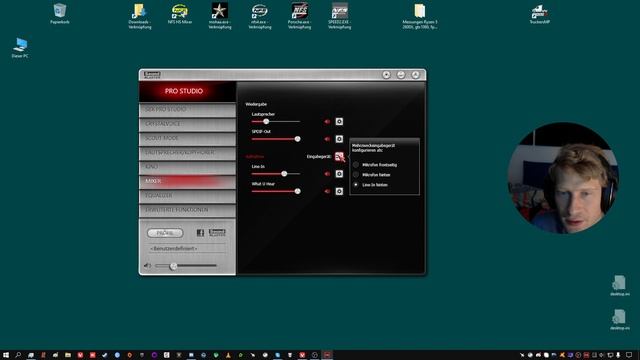Click VLC cone icon in taskbar
Screen dimensions: 640x360
click(228, 355)
